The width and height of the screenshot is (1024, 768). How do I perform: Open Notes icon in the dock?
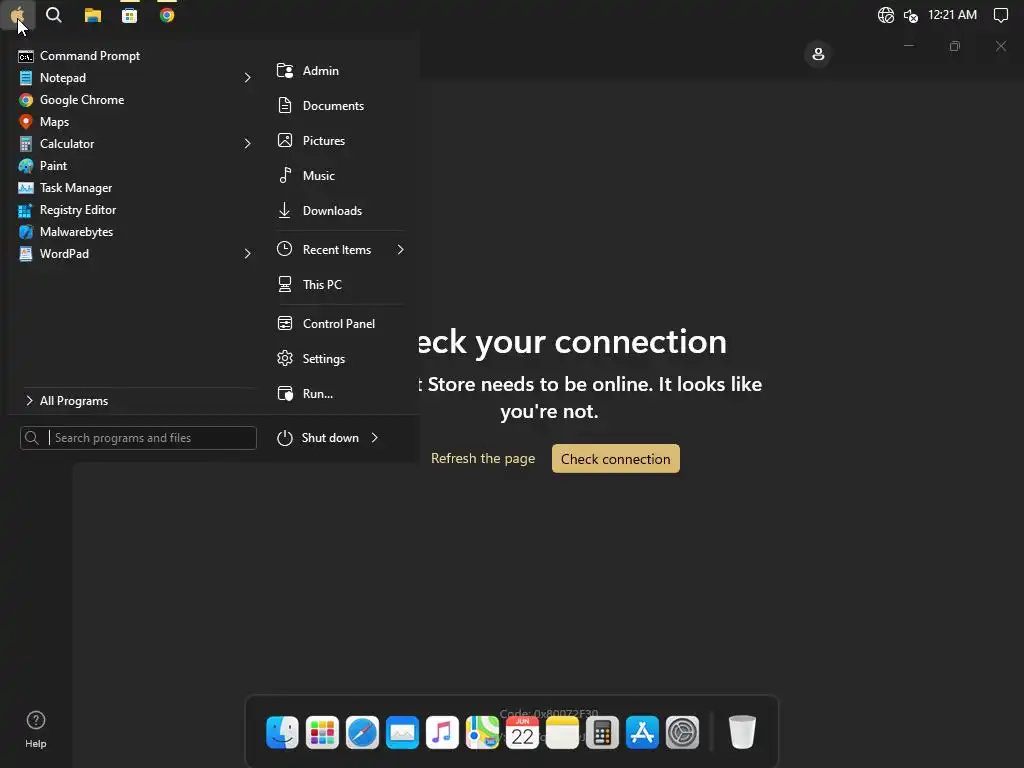[562, 732]
